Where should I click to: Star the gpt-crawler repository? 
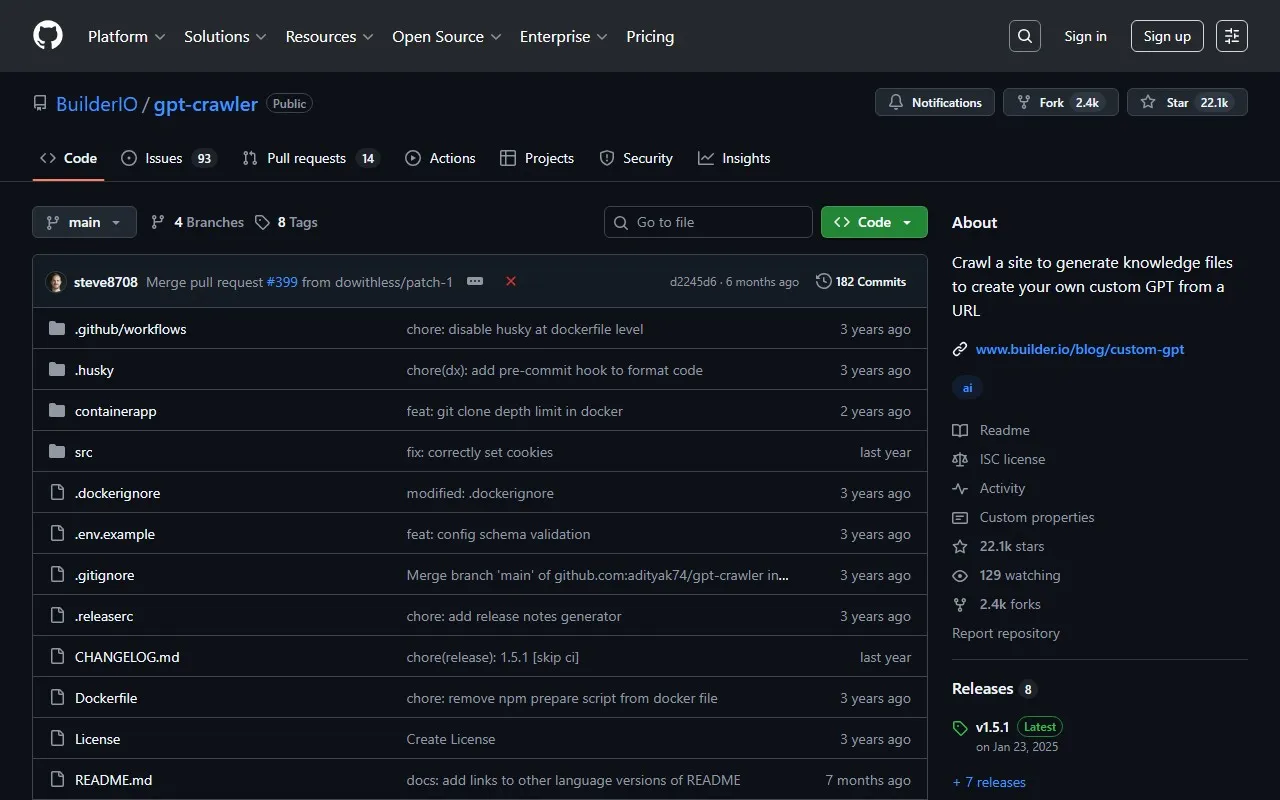coord(1187,103)
